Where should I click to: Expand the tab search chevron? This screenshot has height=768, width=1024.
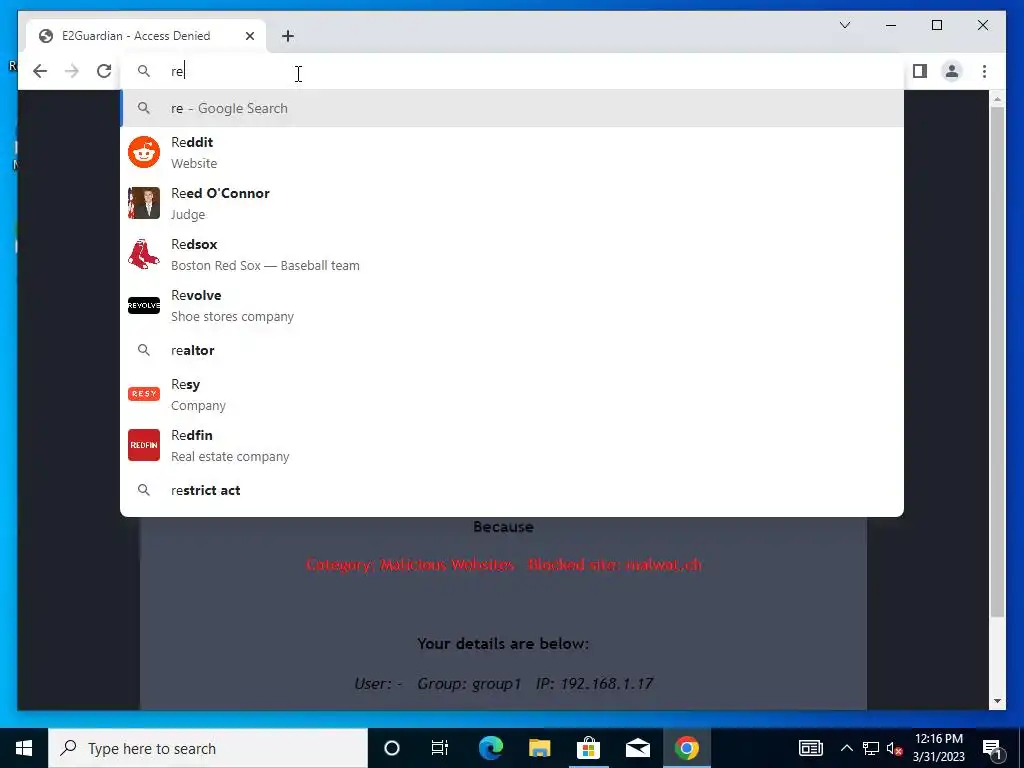click(x=844, y=25)
